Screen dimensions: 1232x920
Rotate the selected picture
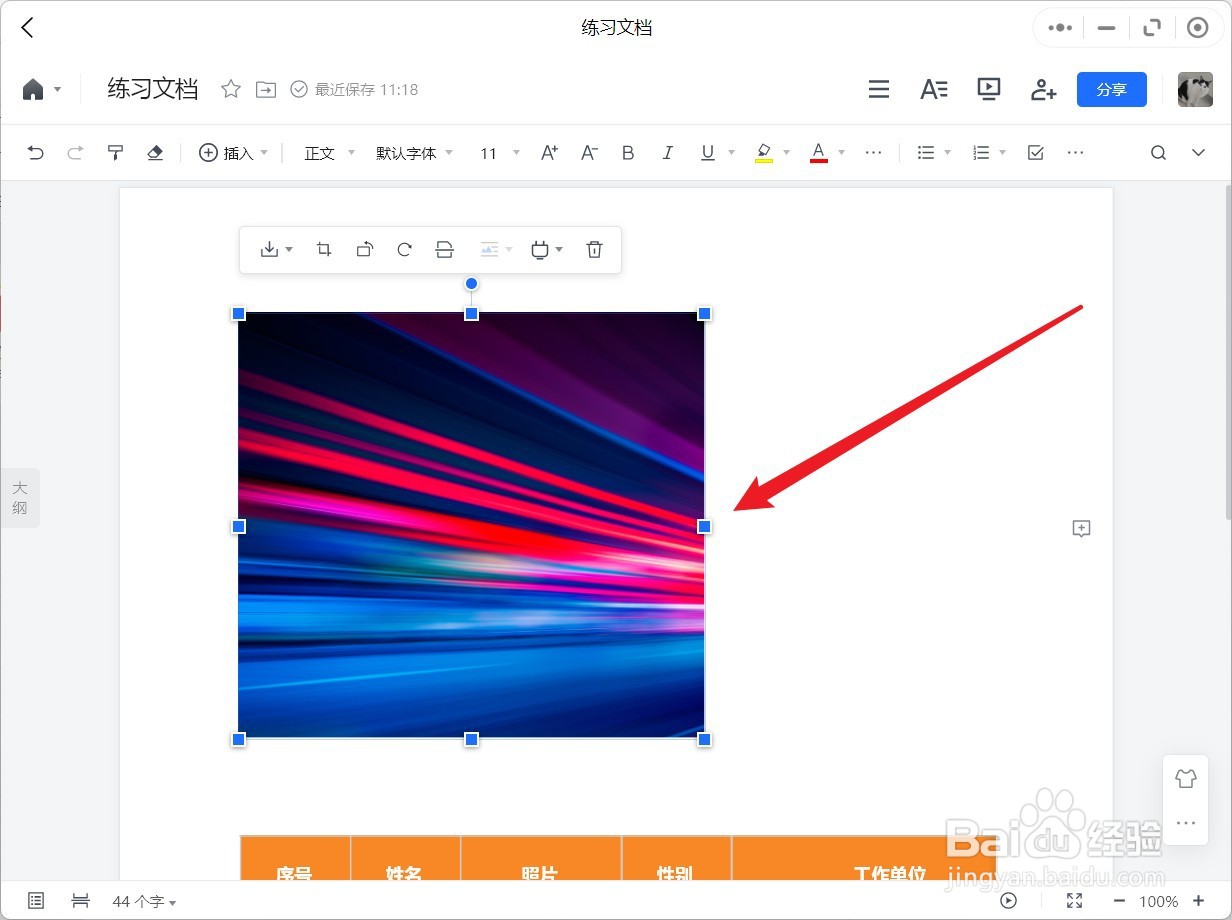point(404,249)
